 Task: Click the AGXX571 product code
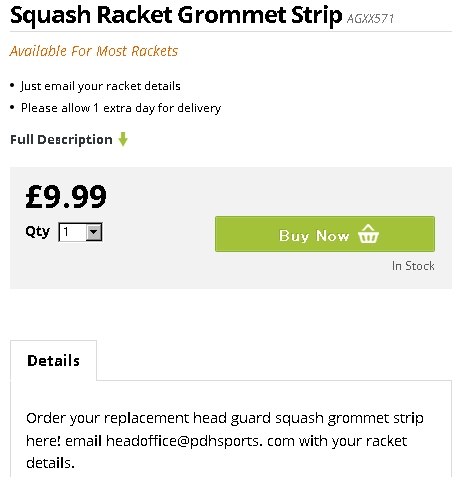coord(370,19)
